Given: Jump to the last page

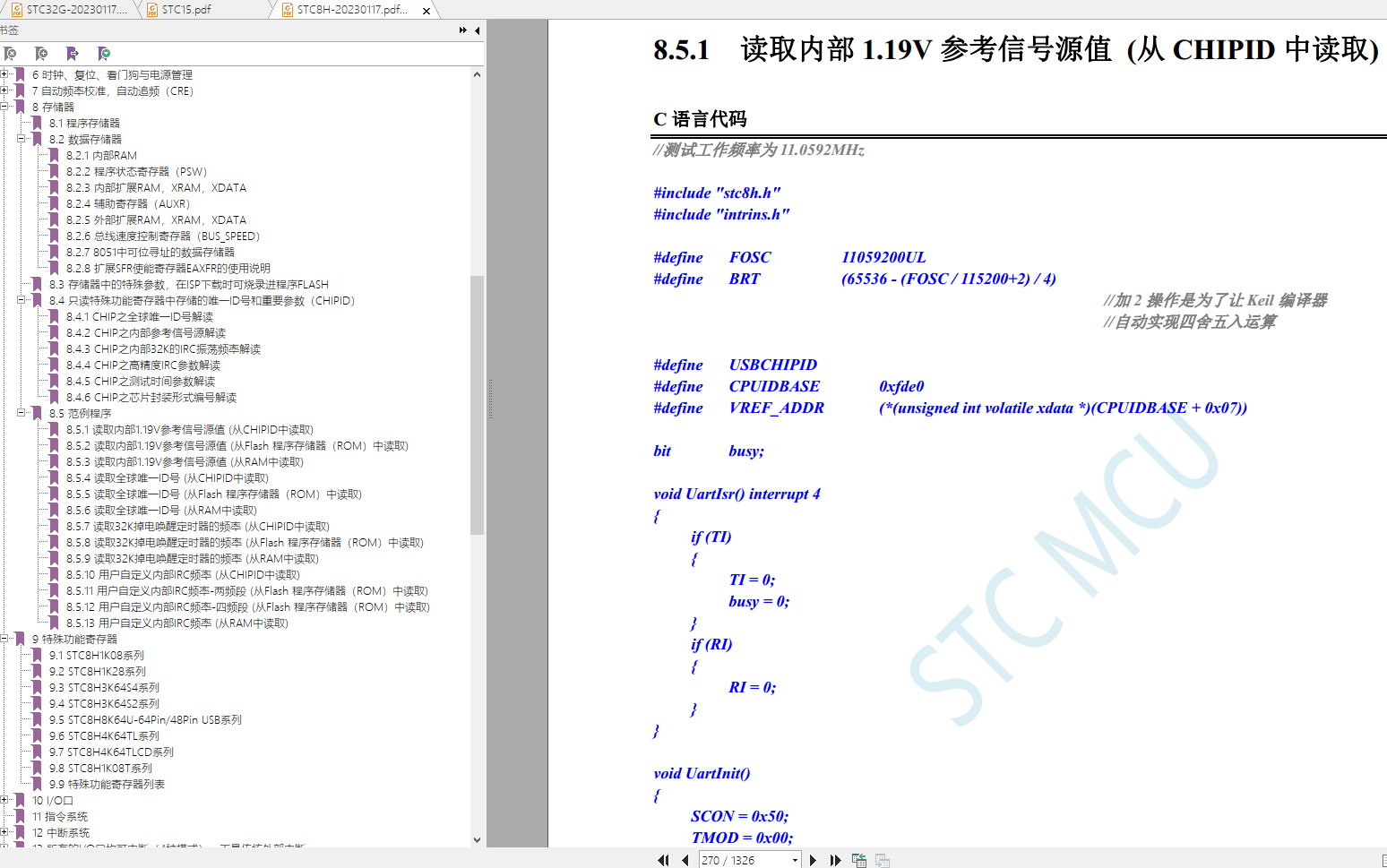Looking at the screenshot, I should (x=835, y=860).
